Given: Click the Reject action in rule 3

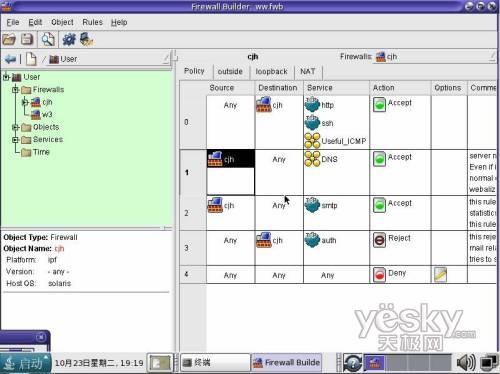Looking at the screenshot, I should (x=391, y=240).
